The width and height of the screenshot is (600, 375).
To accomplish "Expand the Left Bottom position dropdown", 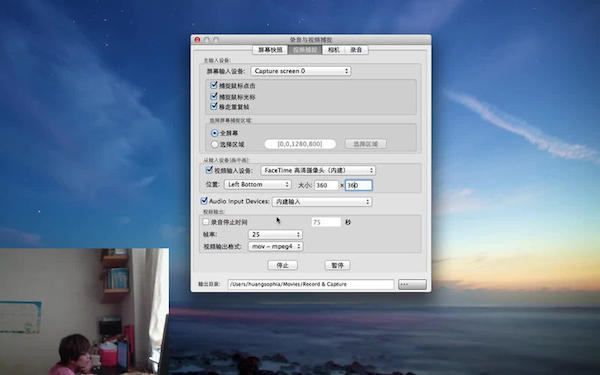I will coord(258,184).
